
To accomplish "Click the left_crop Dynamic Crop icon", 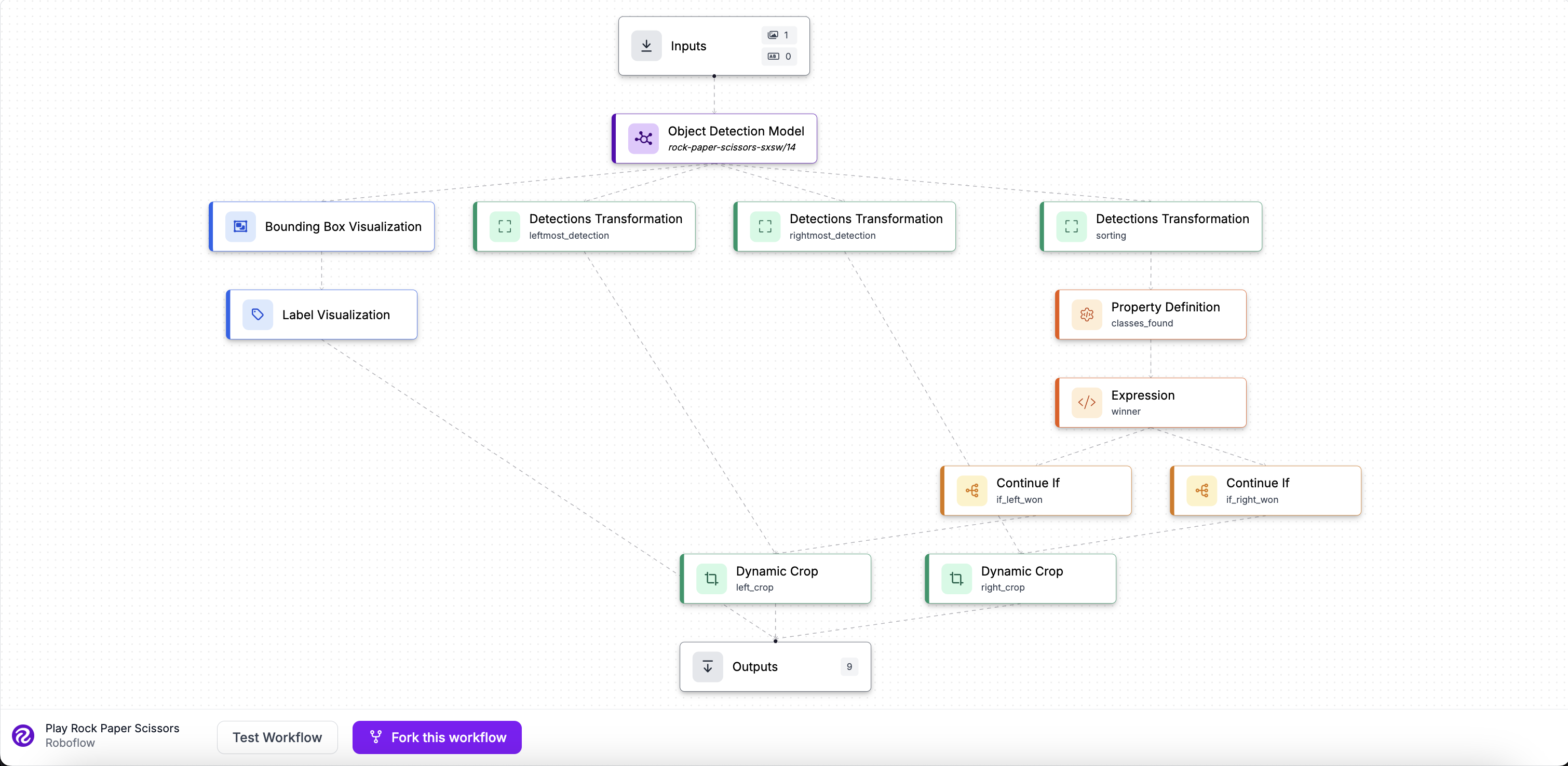I will 711,579.
